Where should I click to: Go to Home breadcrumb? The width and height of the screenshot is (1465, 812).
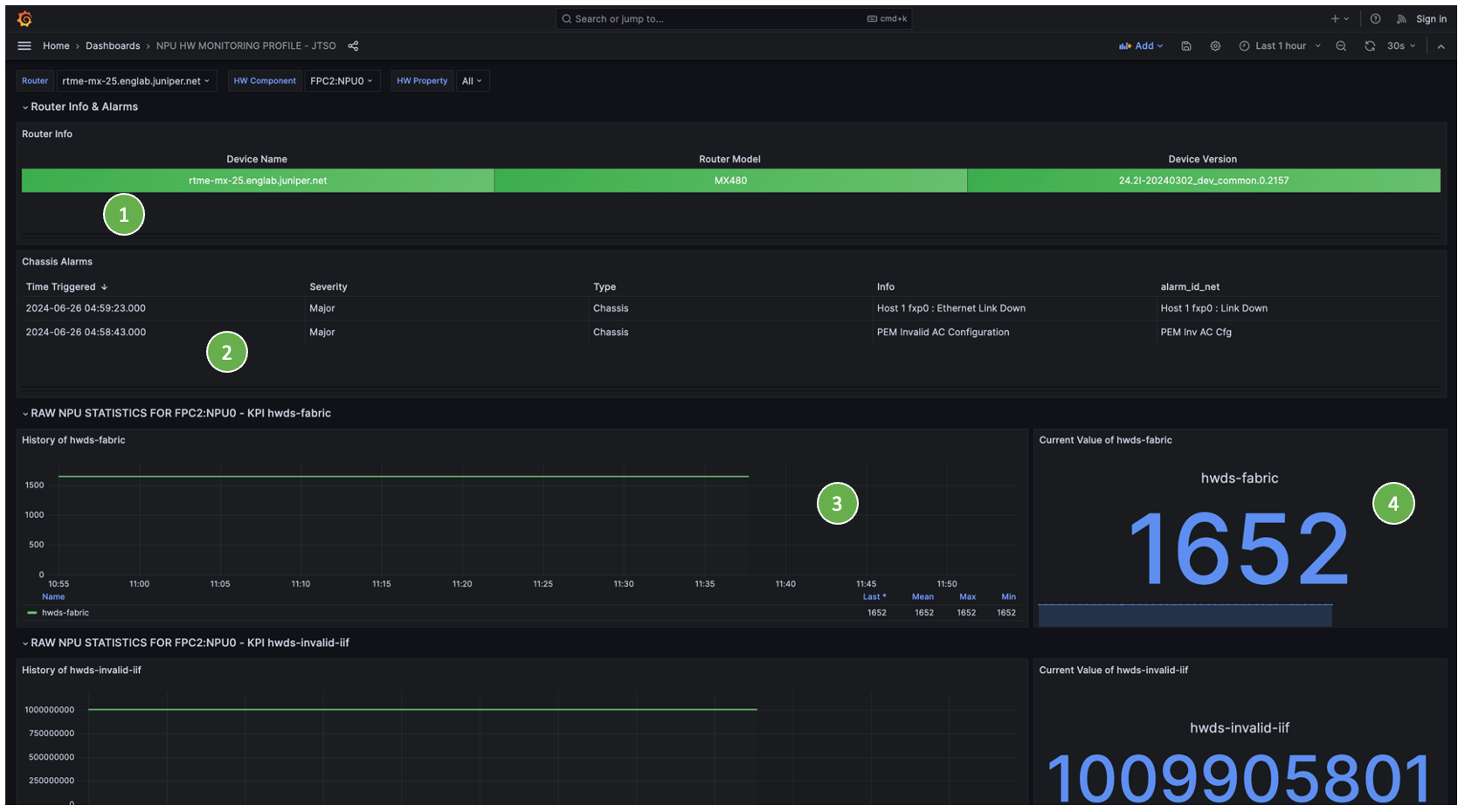tap(56, 46)
